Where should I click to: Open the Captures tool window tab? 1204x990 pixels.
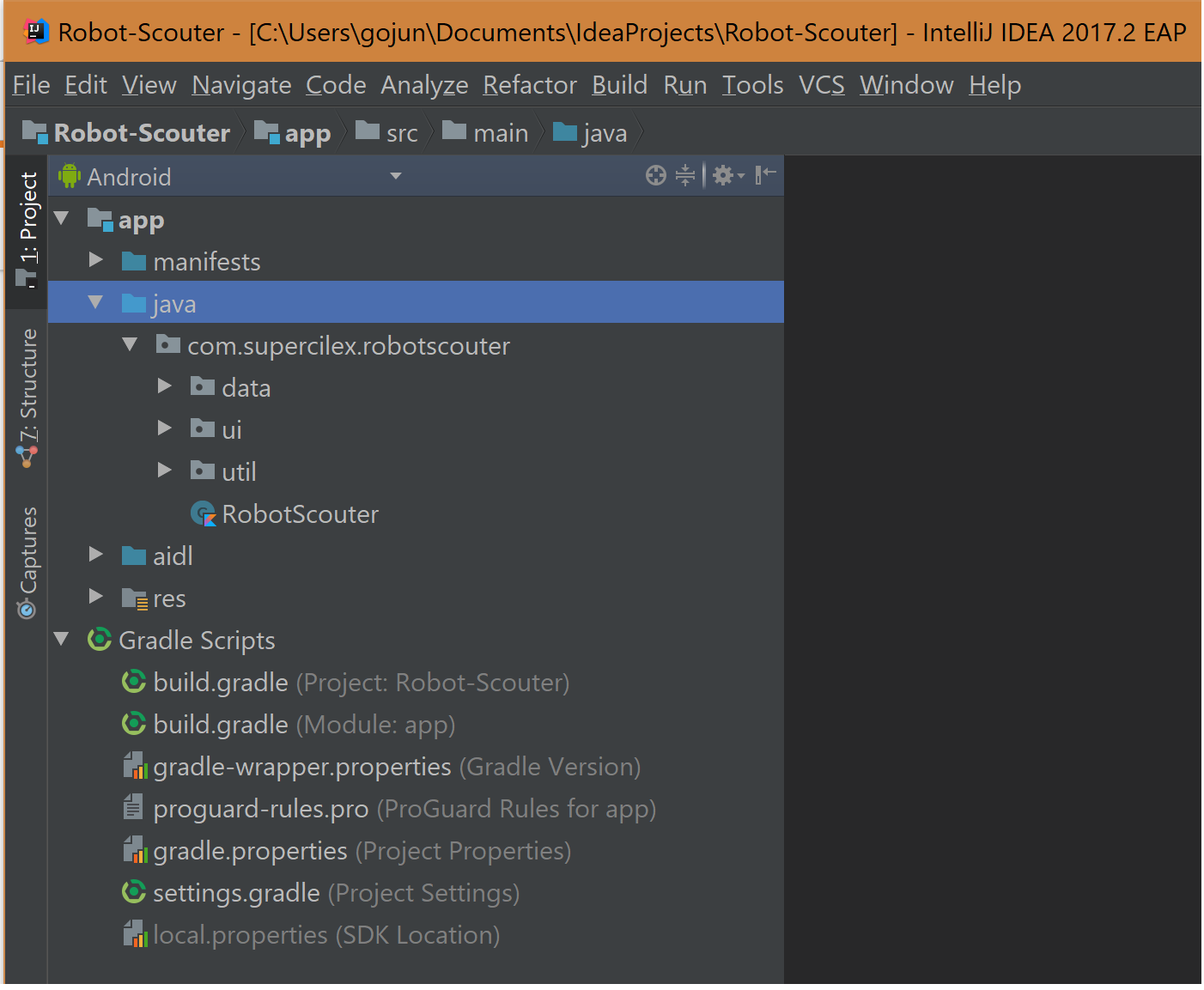[27, 562]
